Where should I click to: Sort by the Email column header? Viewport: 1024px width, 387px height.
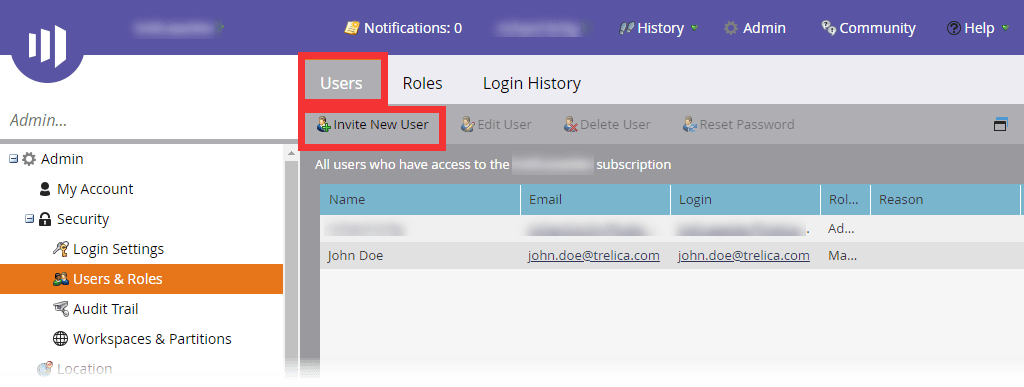coord(596,200)
